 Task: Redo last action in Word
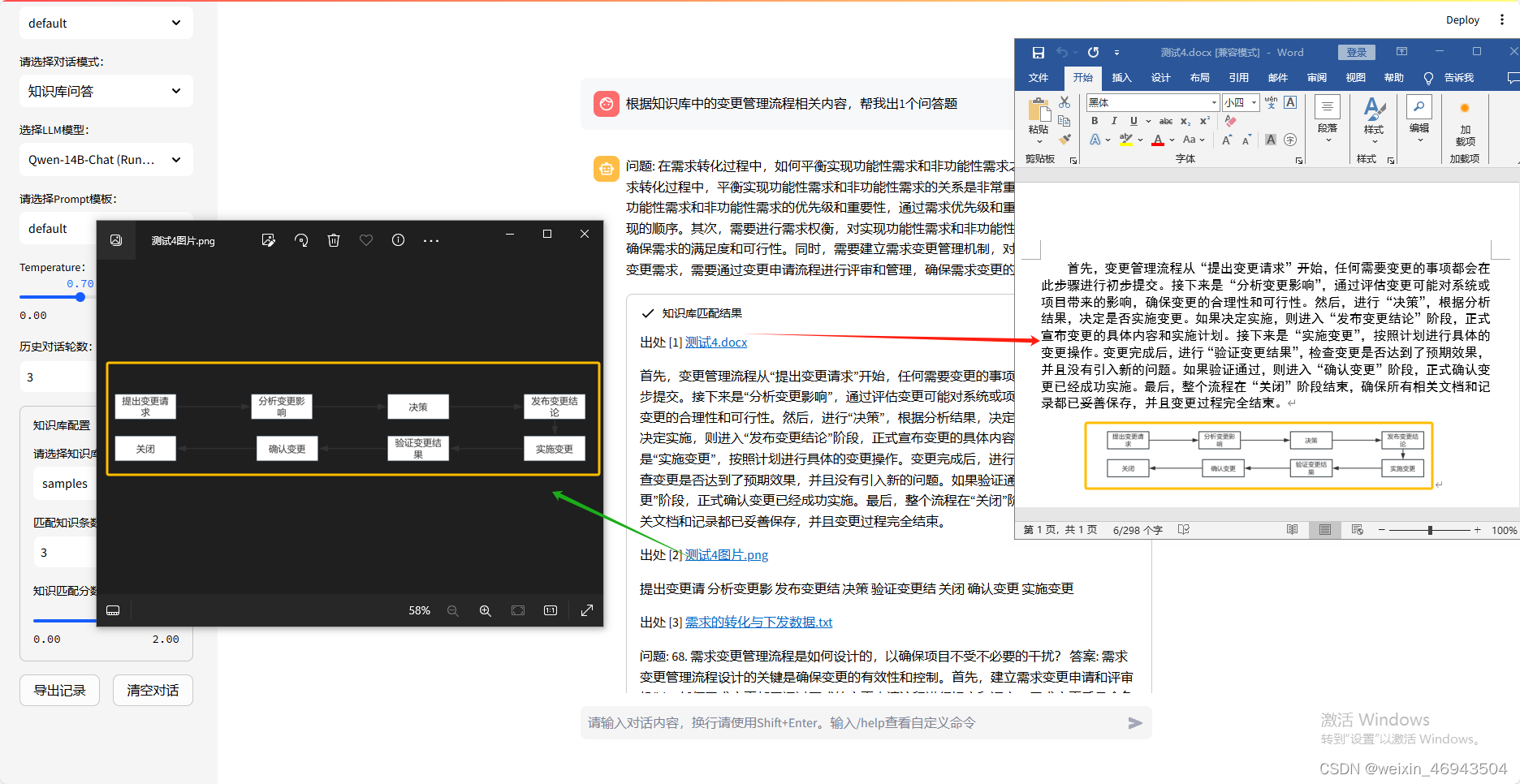(1093, 53)
